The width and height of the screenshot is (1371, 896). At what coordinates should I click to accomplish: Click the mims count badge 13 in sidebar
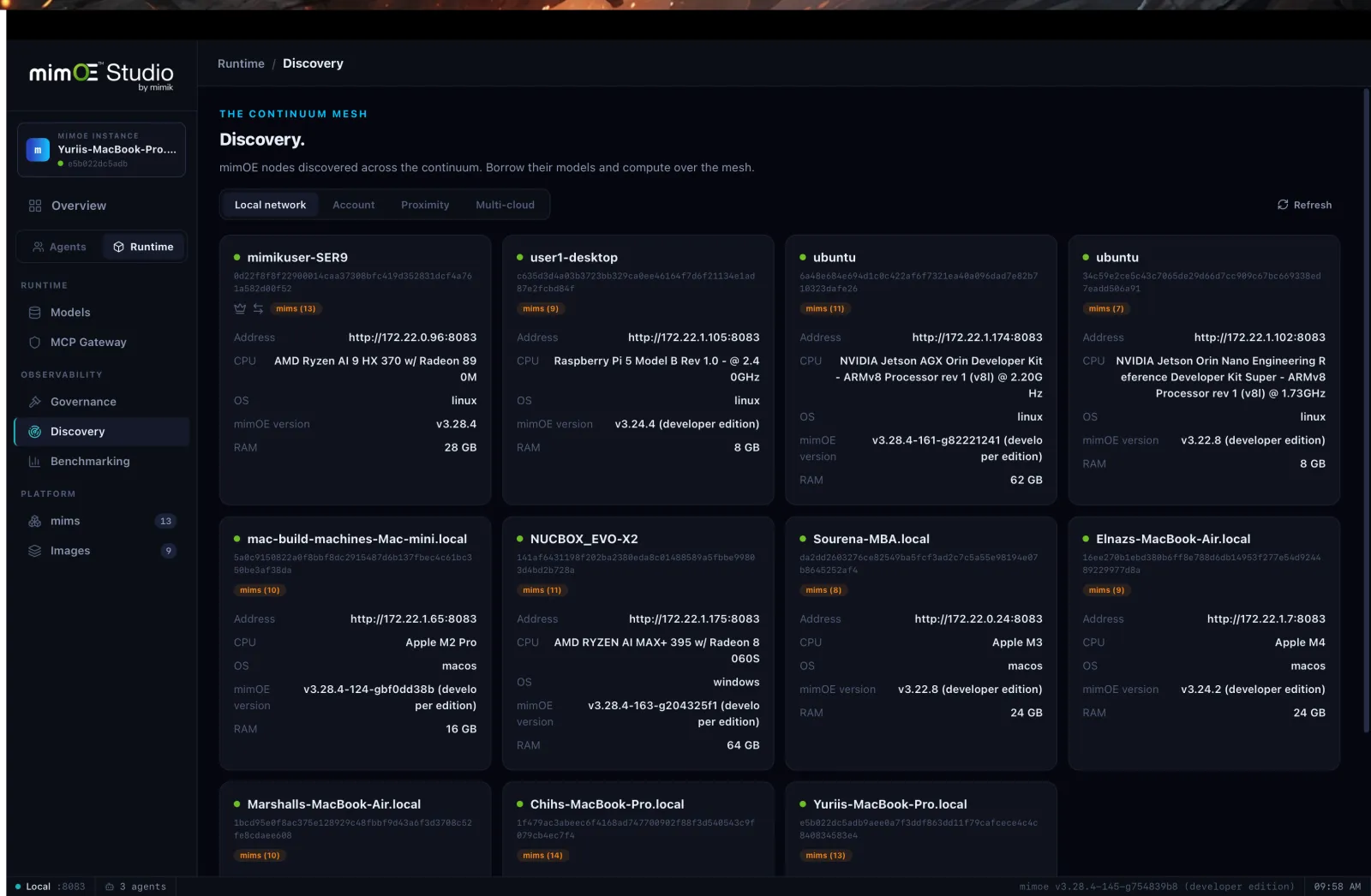165,521
